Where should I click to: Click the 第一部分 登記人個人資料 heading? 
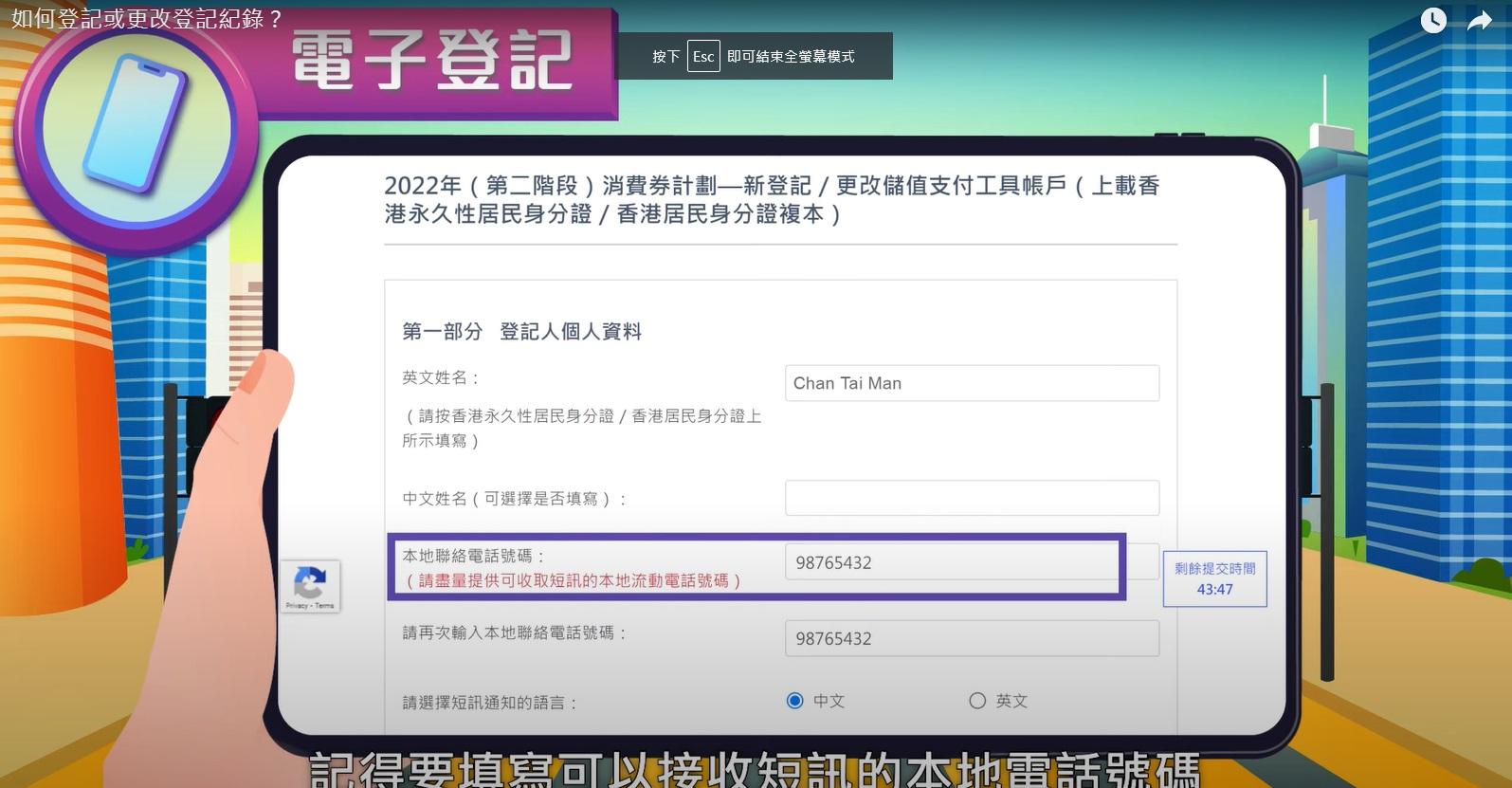tap(521, 332)
